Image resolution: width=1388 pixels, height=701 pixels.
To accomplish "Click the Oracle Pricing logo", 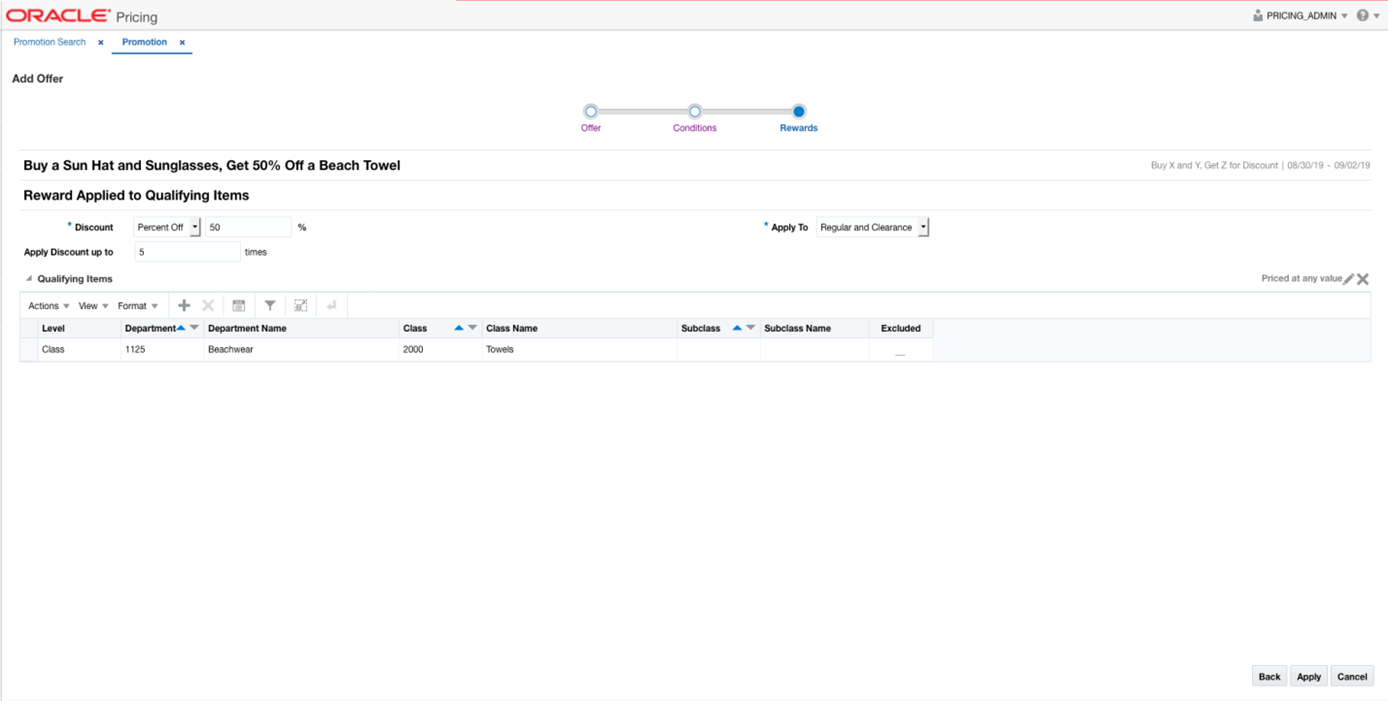I will pyautogui.click(x=82, y=16).
